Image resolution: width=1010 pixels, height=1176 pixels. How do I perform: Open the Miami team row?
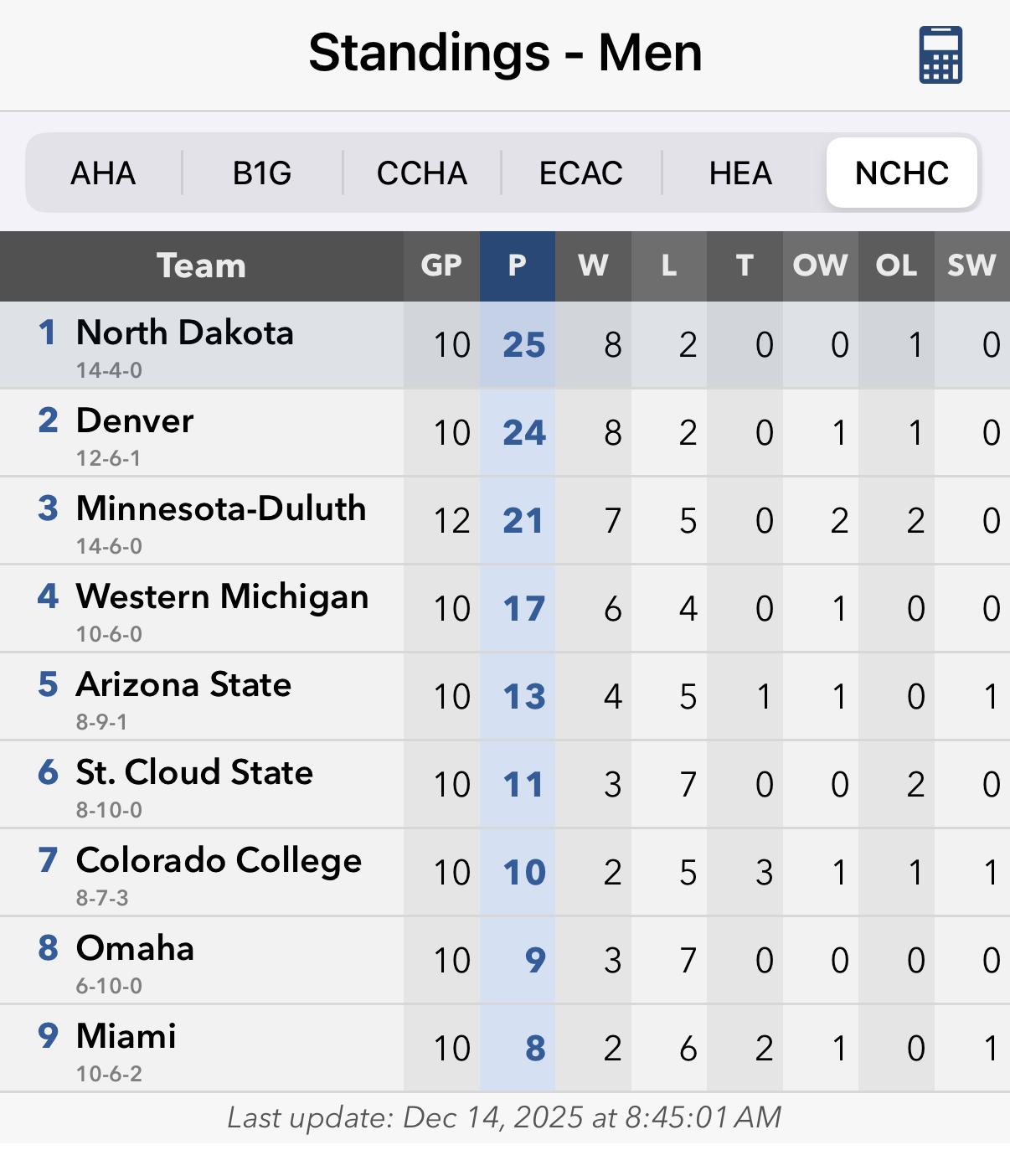126,1037
